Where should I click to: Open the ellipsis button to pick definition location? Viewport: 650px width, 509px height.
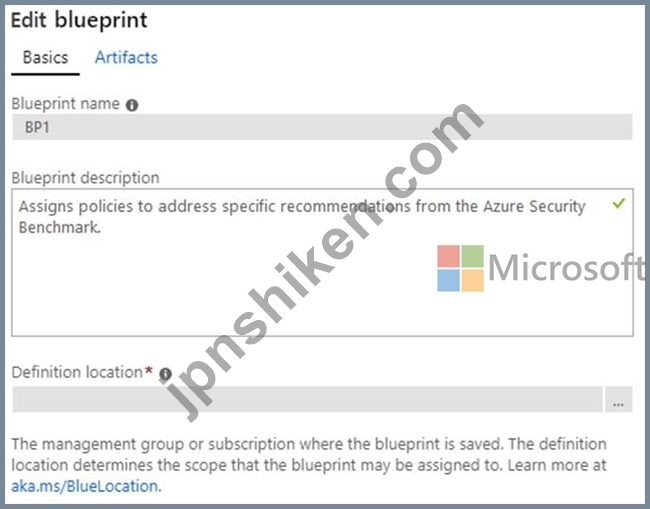618,400
